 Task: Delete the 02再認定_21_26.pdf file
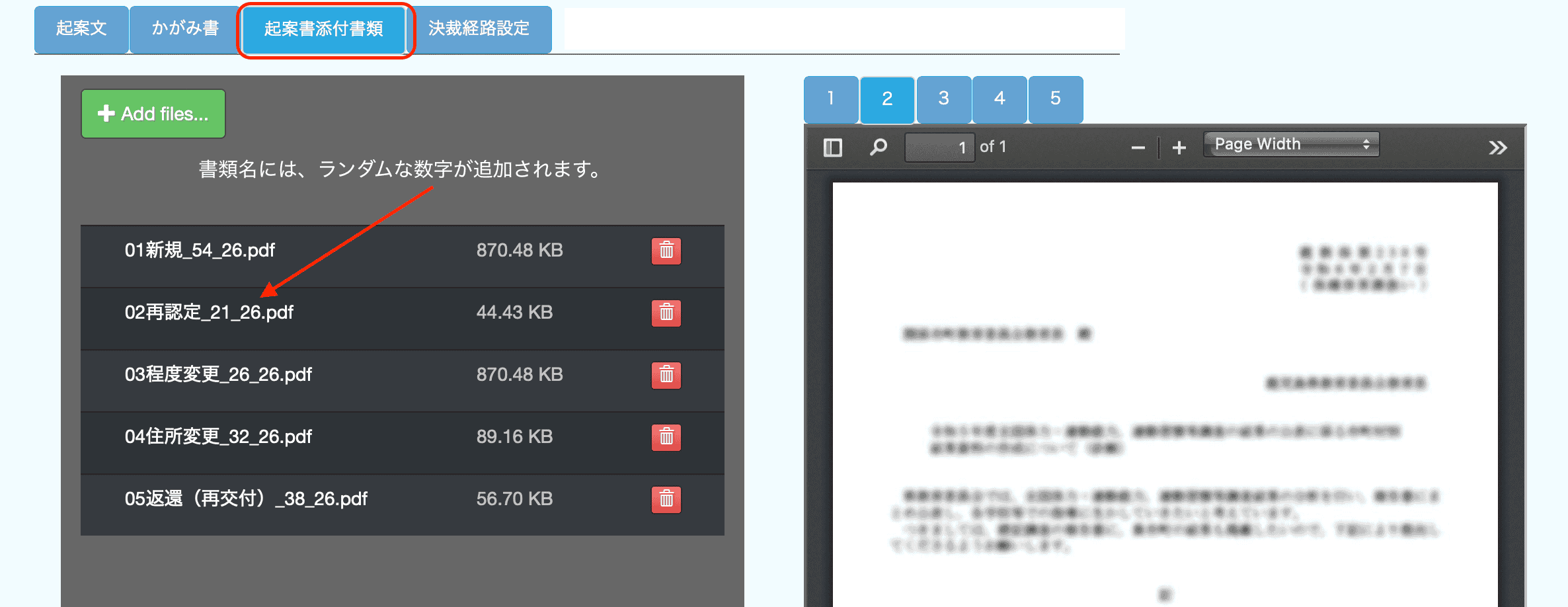click(666, 313)
